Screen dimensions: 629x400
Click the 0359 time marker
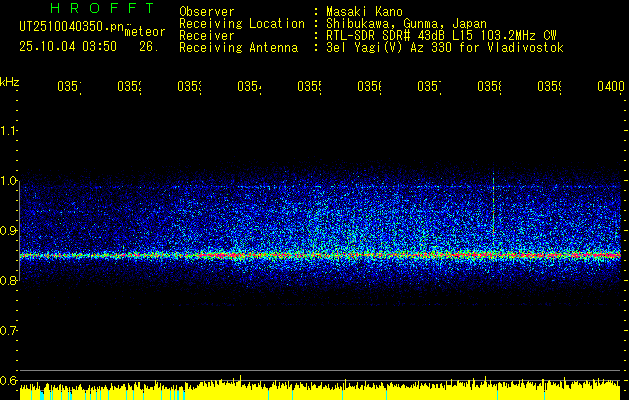[x=550, y=87]
